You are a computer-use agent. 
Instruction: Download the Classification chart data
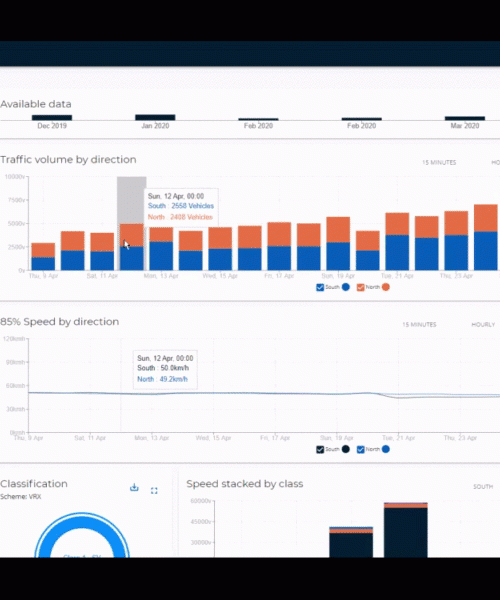(x=134, y=487)
